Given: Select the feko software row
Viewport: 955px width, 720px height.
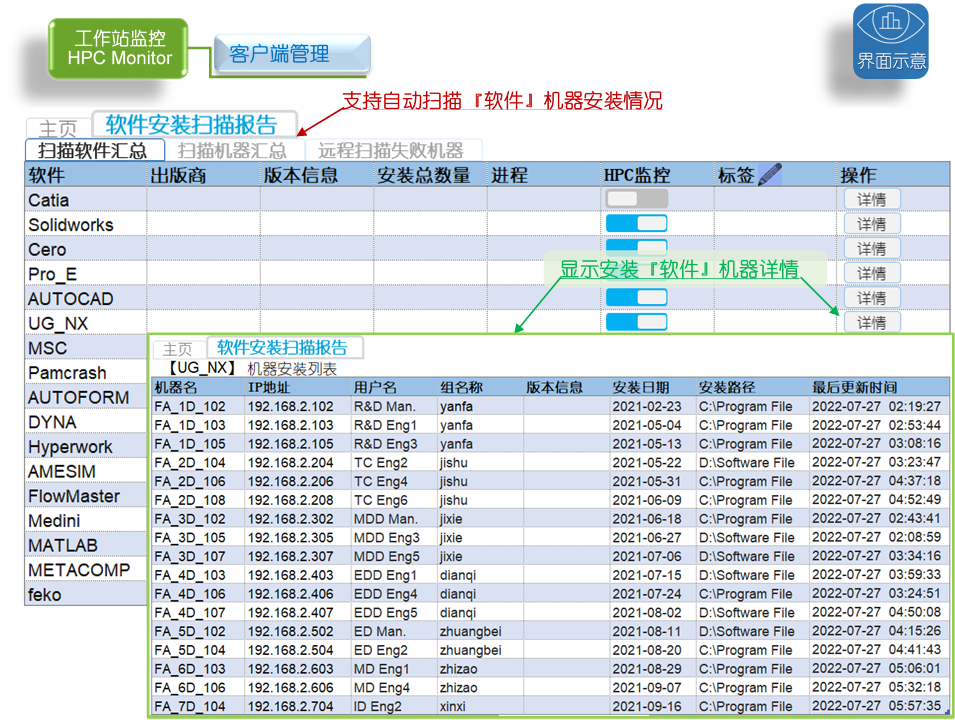Looking at the screenshot, I should coord(86,594).
